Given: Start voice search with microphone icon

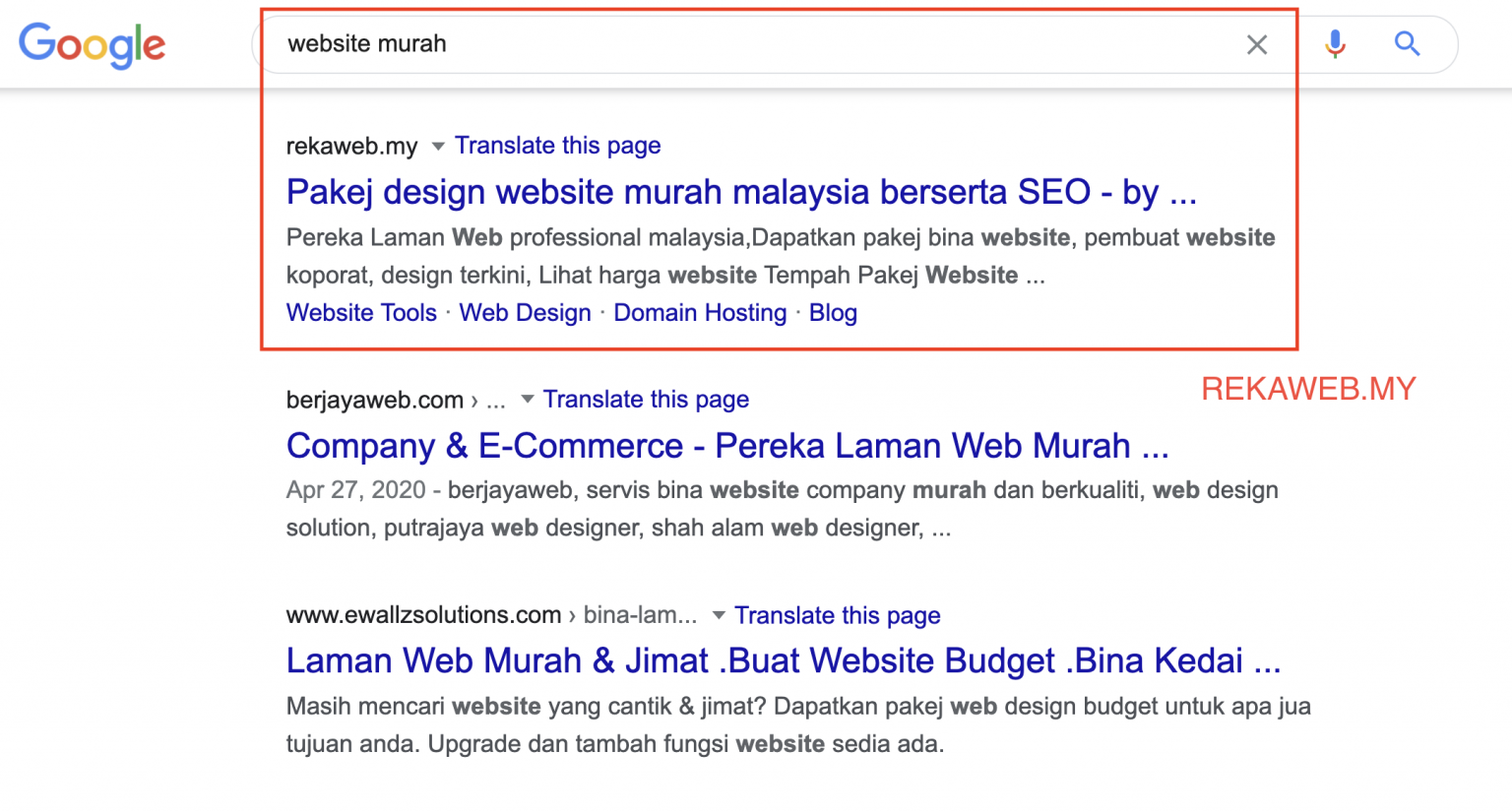Looking at the screenshot, I should click(x=1335, y=44).
